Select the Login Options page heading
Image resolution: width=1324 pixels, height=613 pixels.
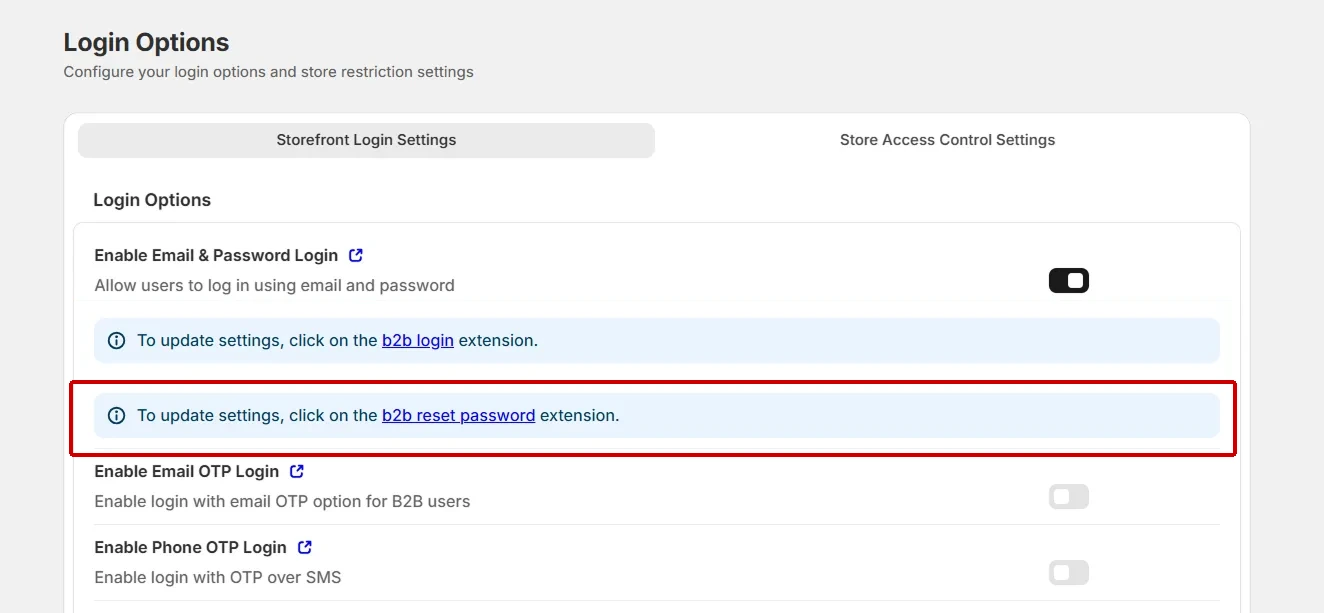click(146, 42)
